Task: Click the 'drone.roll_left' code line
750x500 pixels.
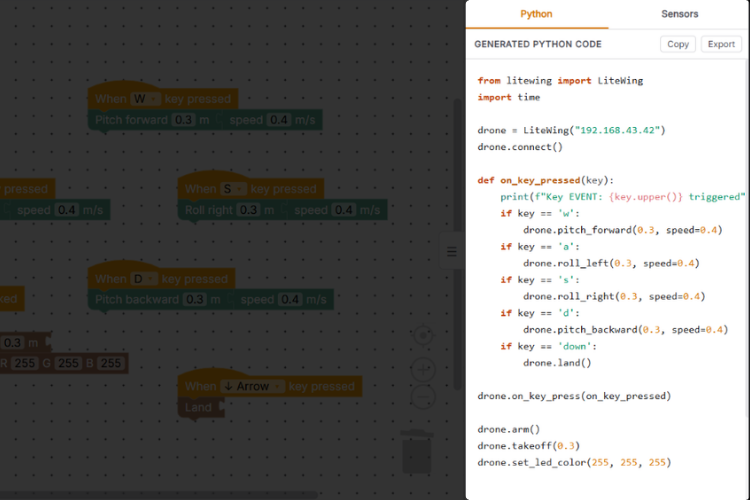Action: coord(611,263)
